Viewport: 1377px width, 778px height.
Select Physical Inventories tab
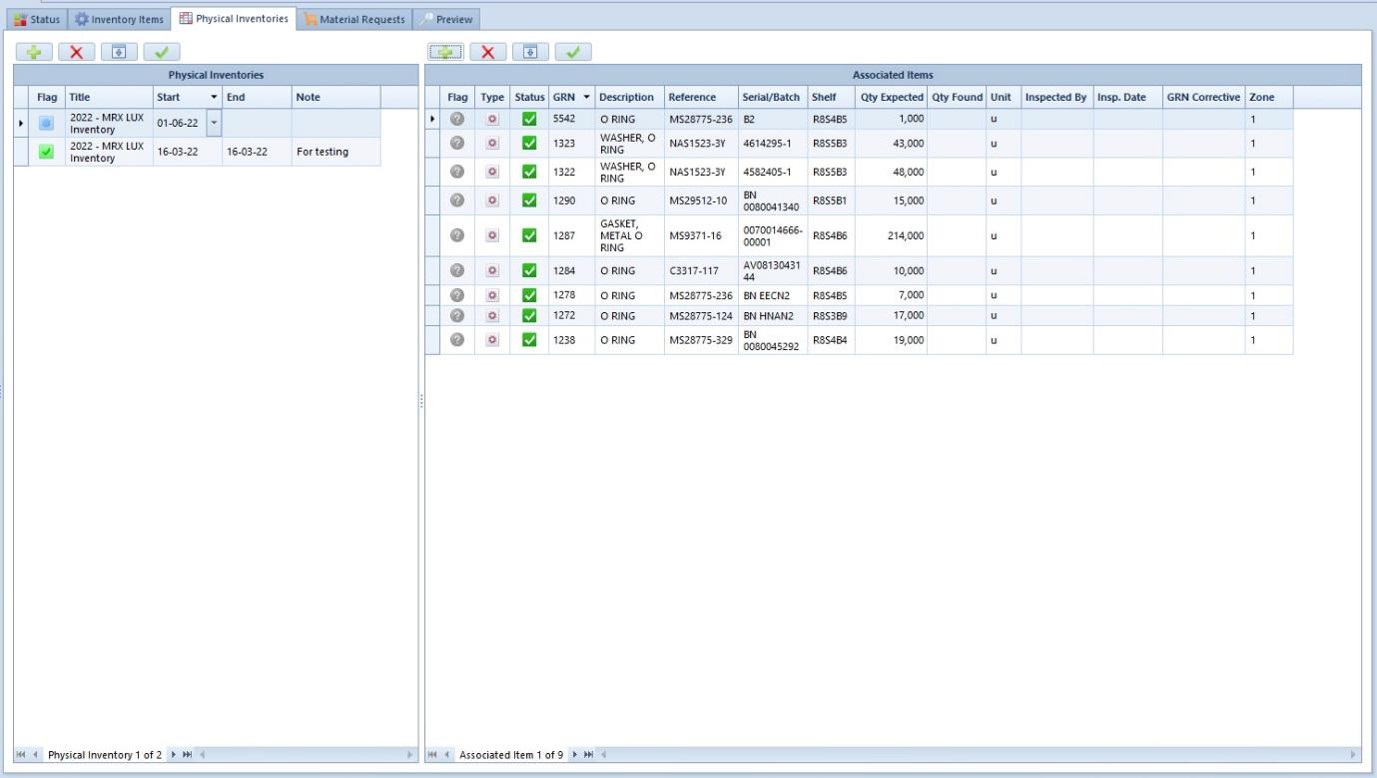pyautogui.click(x=234, y=18)
